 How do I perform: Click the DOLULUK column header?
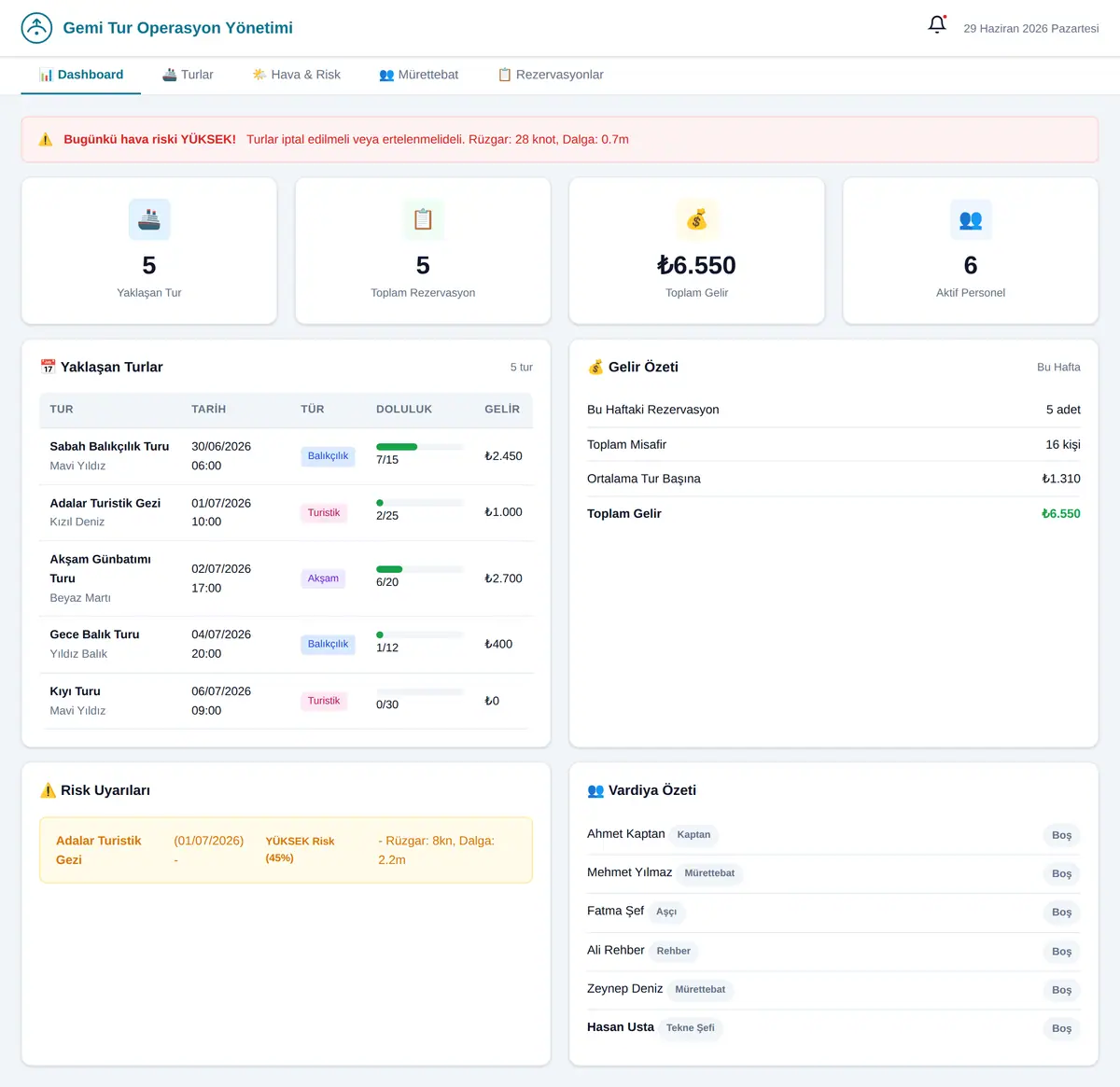click(404, 410)
